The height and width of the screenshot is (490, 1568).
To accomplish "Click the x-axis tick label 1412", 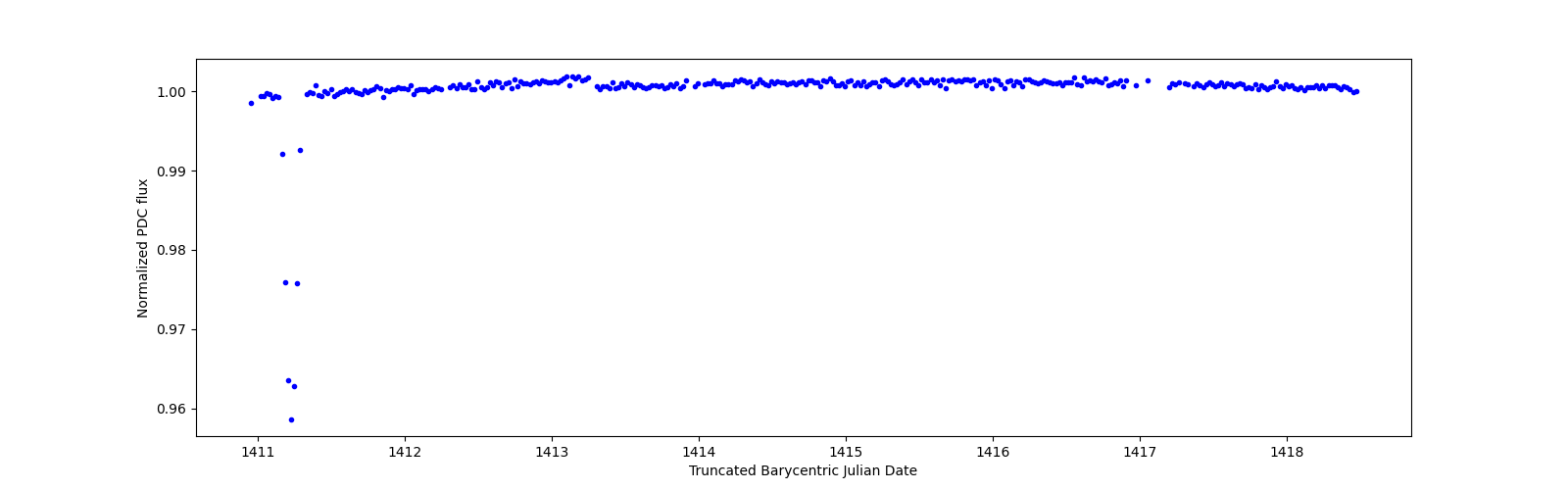I will click(x=405, y=453).
